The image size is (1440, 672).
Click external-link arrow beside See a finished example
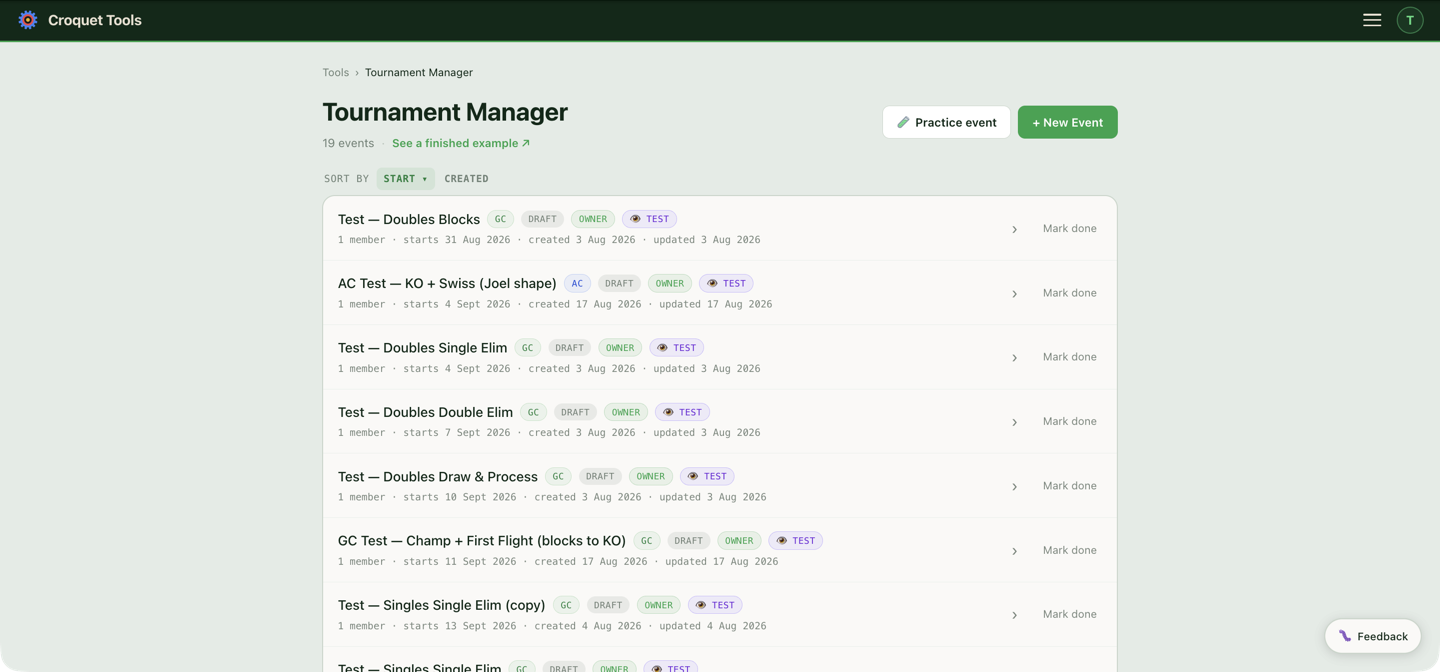[526, 143]
